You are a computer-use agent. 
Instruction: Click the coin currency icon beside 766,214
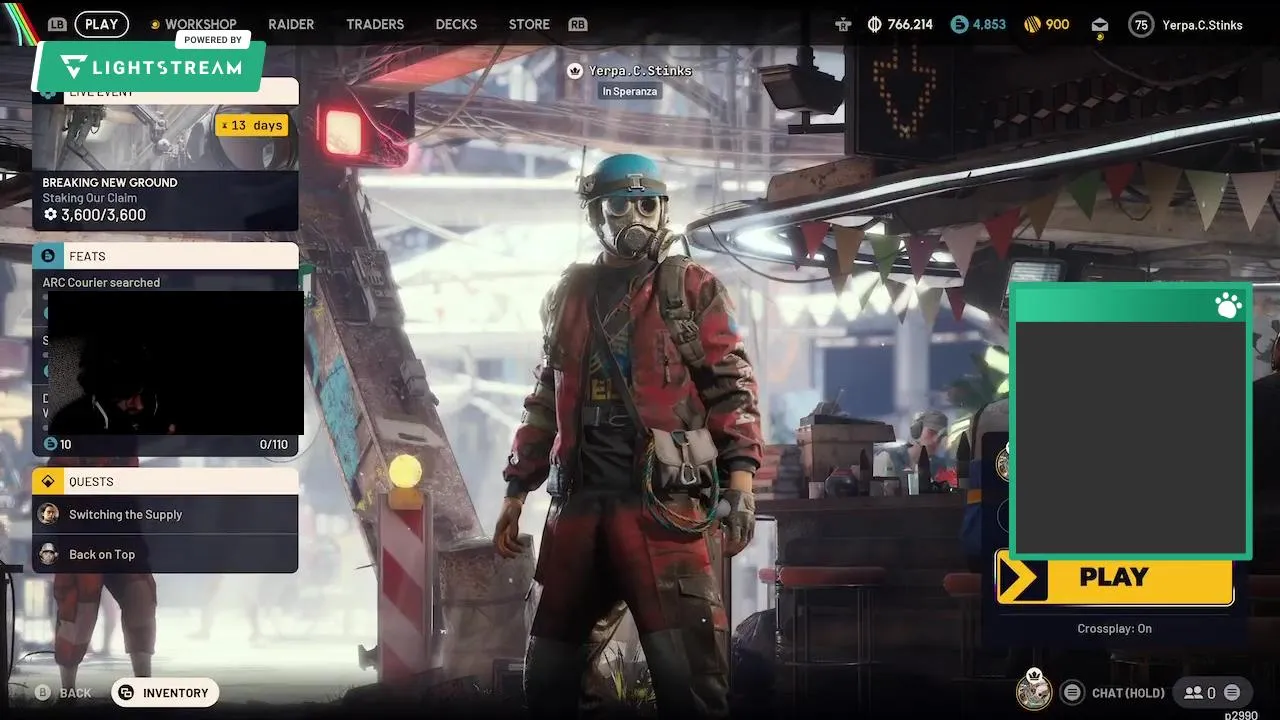(875, 24)
